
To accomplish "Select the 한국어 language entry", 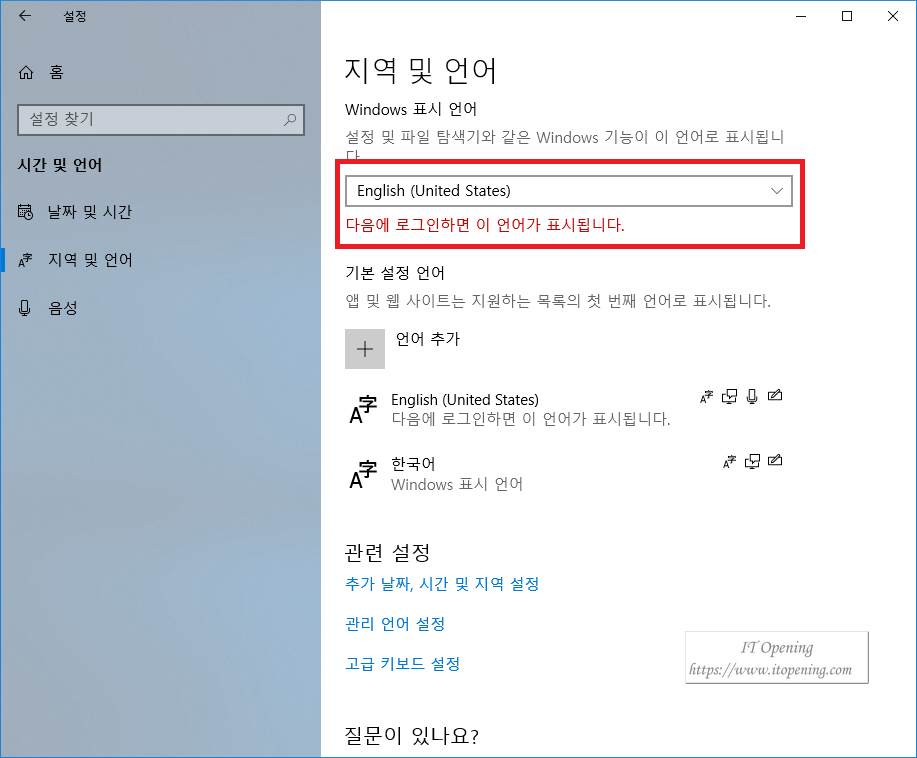I will [x=566, y=474].
